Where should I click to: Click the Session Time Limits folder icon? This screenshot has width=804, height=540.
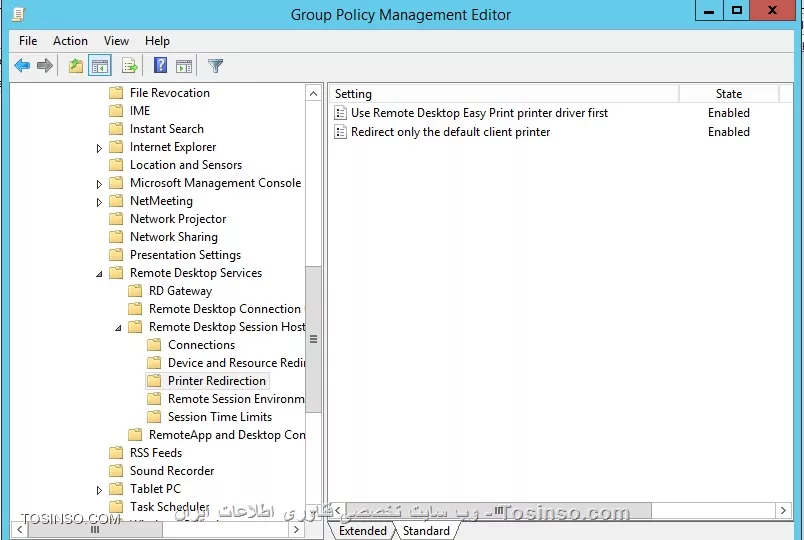[154, 417]
